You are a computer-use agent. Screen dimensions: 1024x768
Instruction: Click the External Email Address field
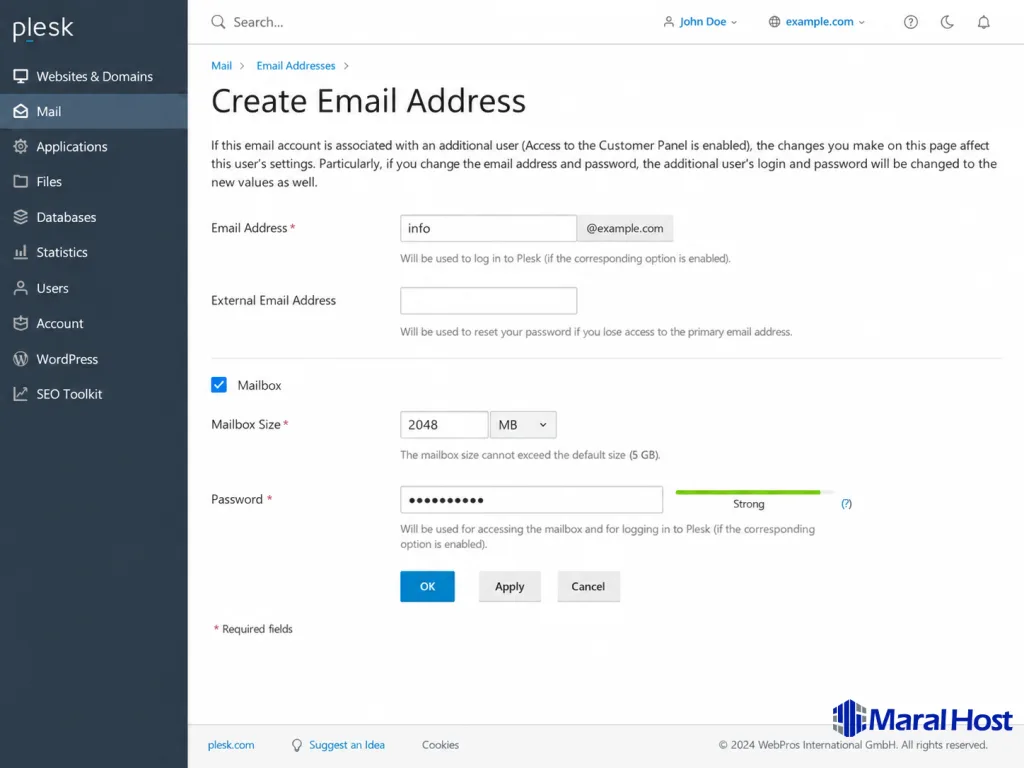488,300
